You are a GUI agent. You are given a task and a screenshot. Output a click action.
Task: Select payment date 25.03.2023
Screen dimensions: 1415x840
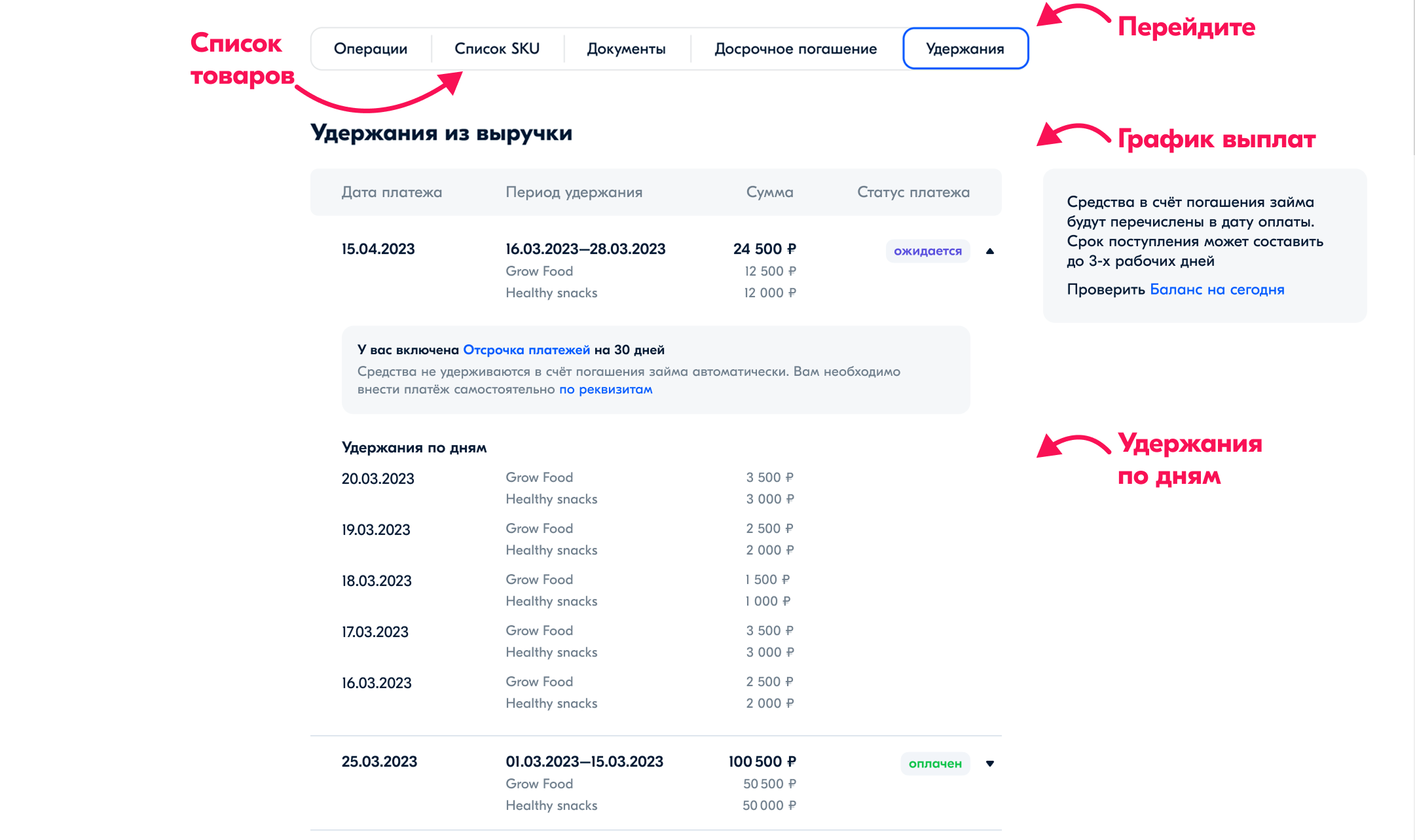click(379, 761)
